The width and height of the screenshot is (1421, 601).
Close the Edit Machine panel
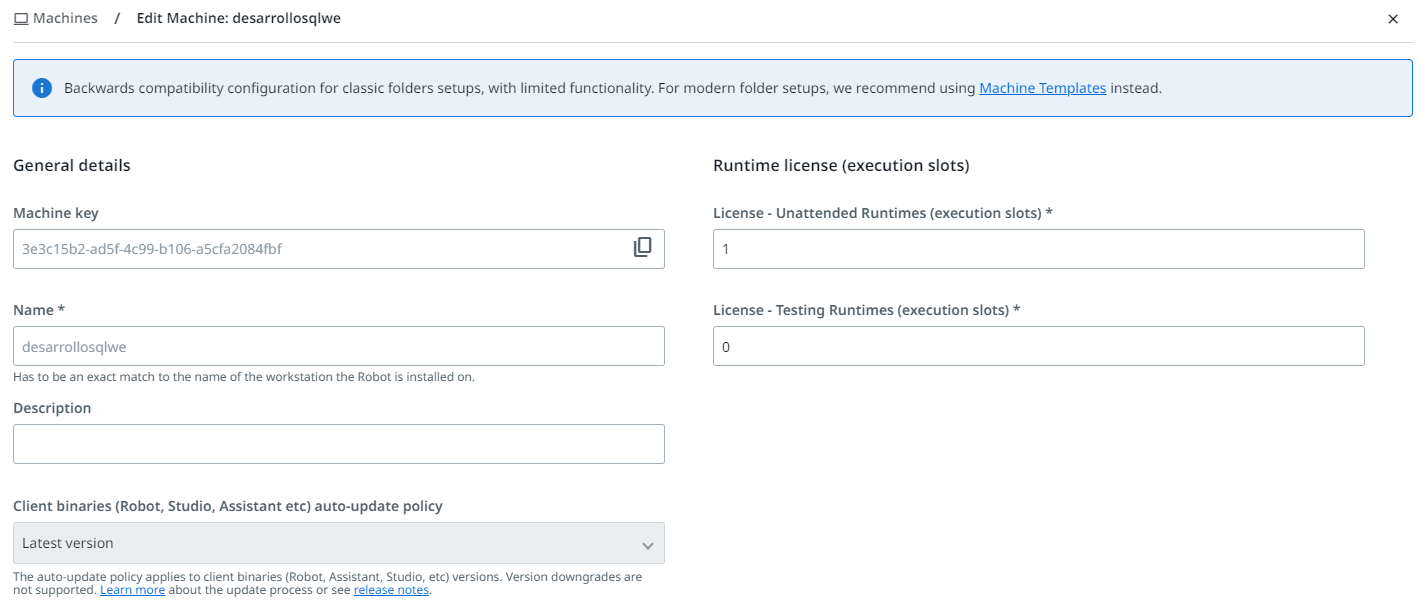(x=1393, y=19)
